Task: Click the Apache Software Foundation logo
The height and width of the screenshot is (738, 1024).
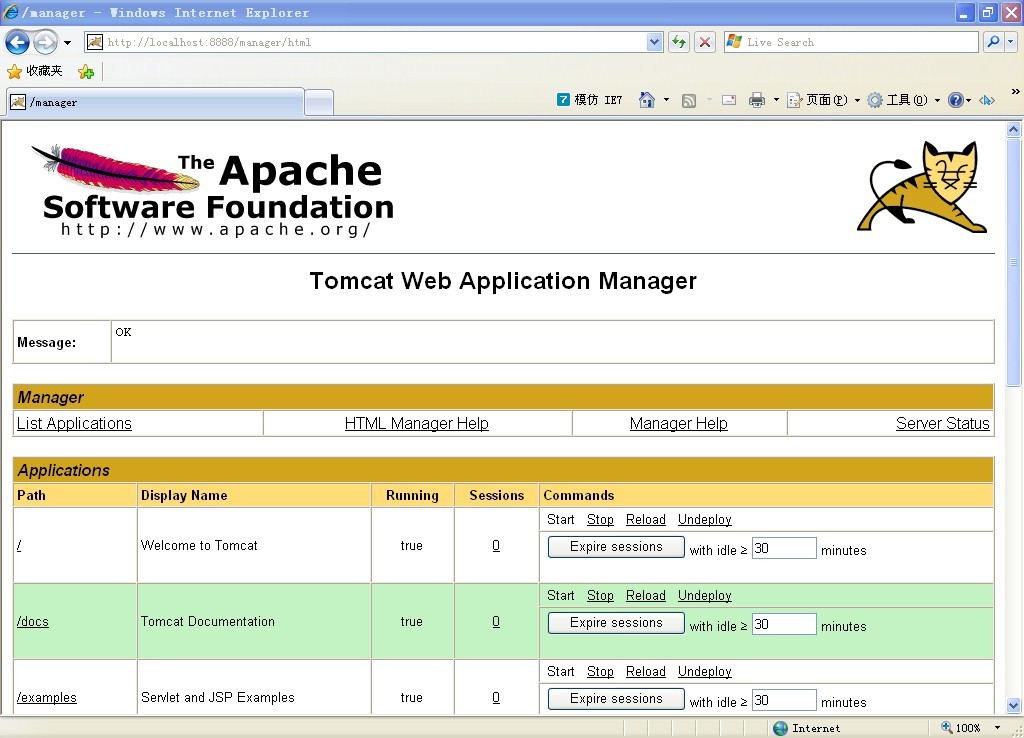Action: point(212,191)
